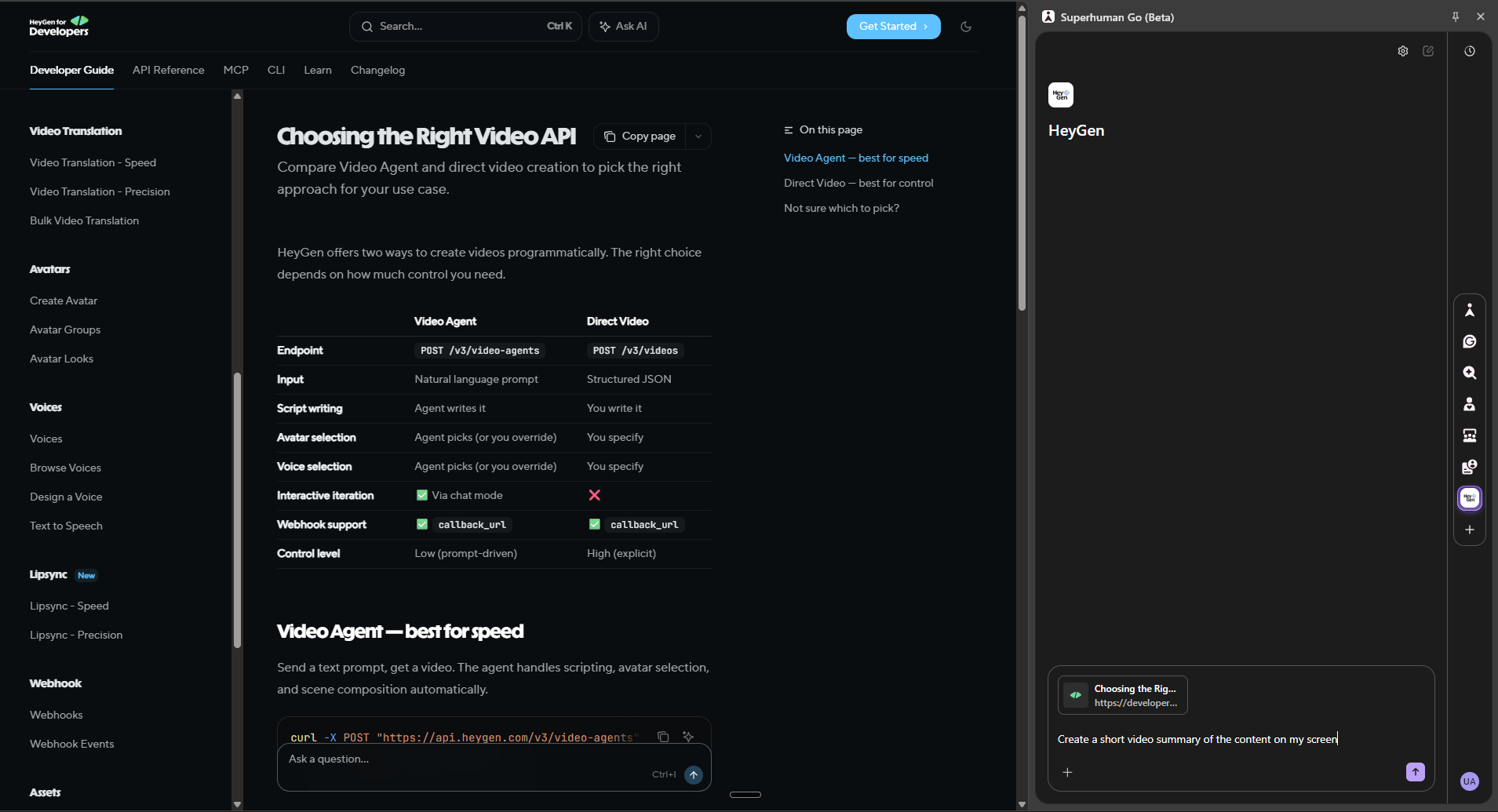Viewport: 1498px width, 812px height.
Task: Open the Superhuman Go agent icon in rail
Action: 1470,310
